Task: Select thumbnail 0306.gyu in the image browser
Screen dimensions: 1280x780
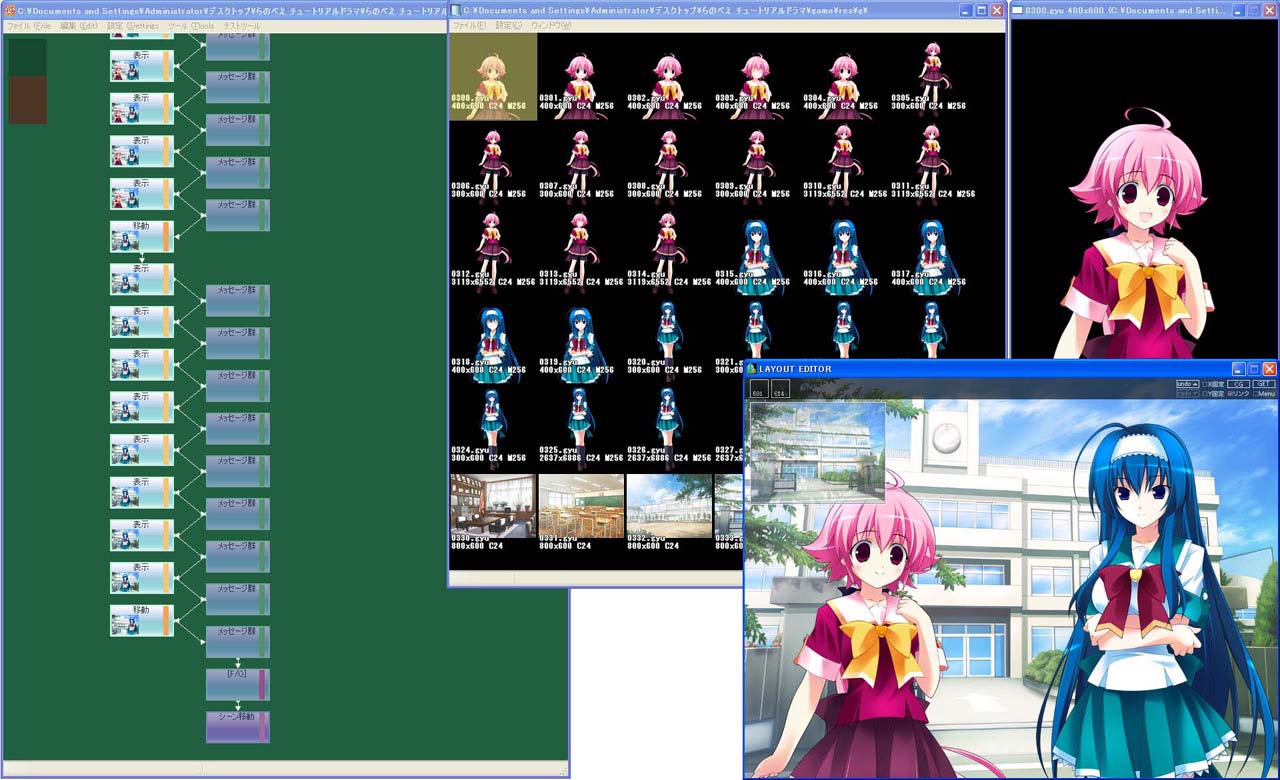Action: coord(492,164)
